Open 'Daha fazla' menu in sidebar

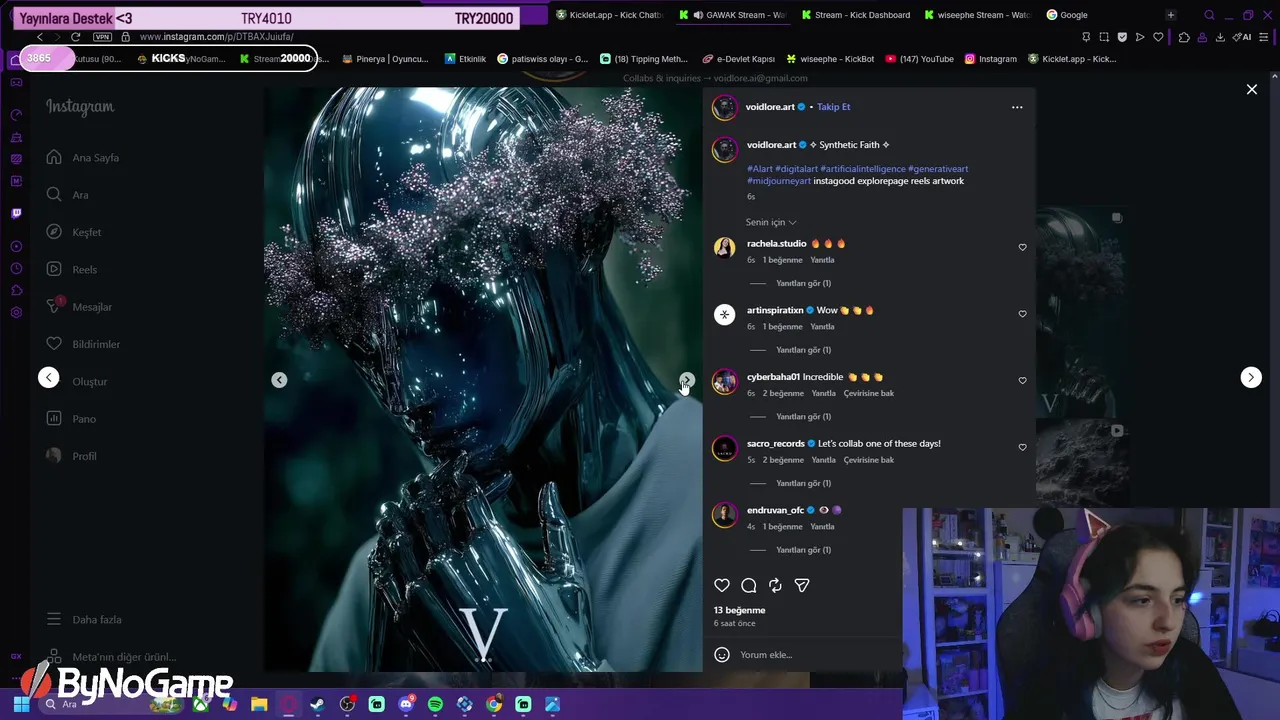click(84, 620)
